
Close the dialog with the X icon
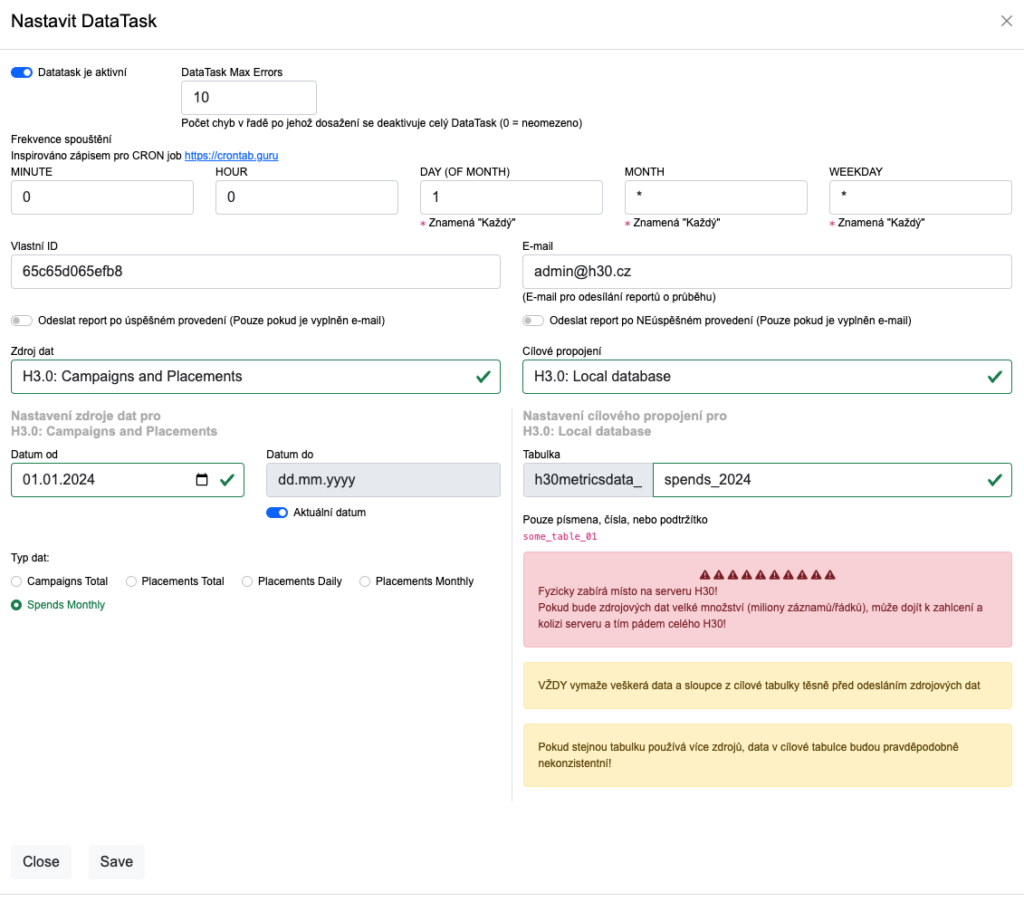1006,21
